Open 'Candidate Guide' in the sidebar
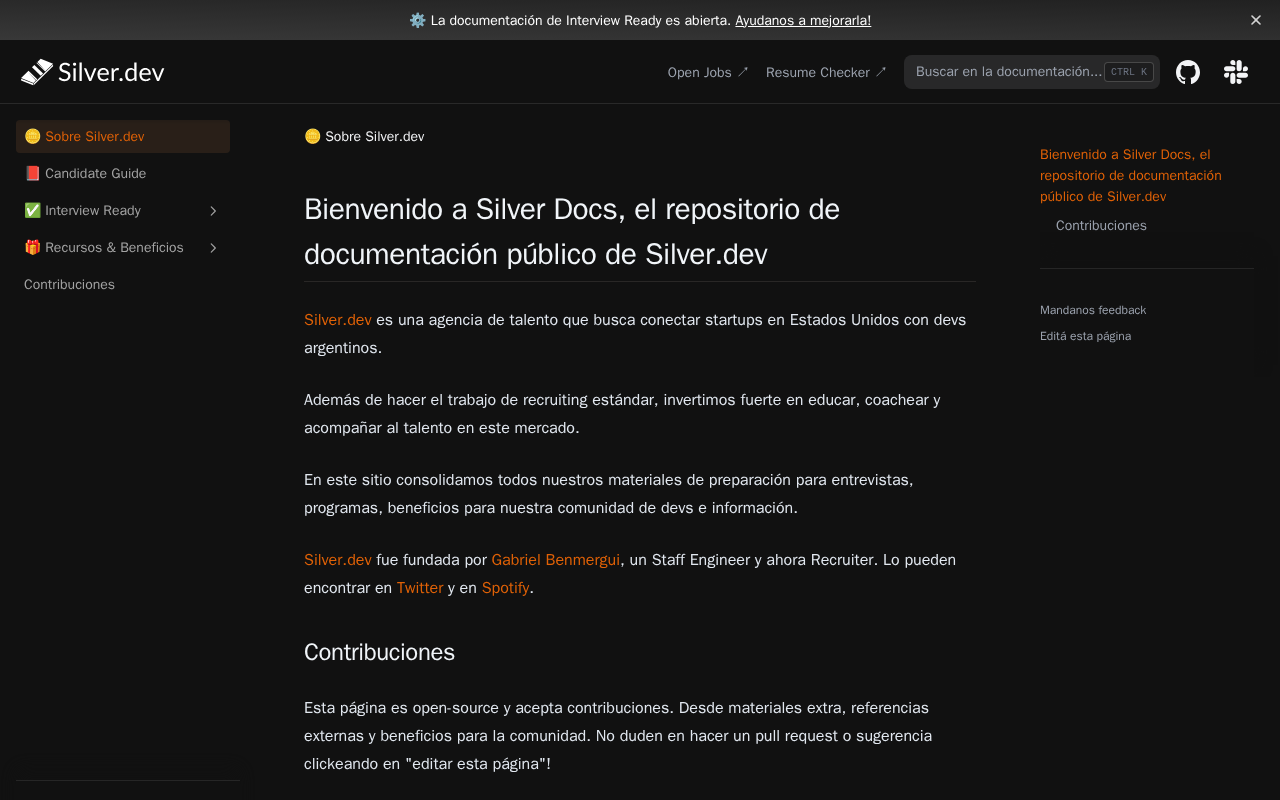The image size is (1280, 800). [x=123, y=174]
